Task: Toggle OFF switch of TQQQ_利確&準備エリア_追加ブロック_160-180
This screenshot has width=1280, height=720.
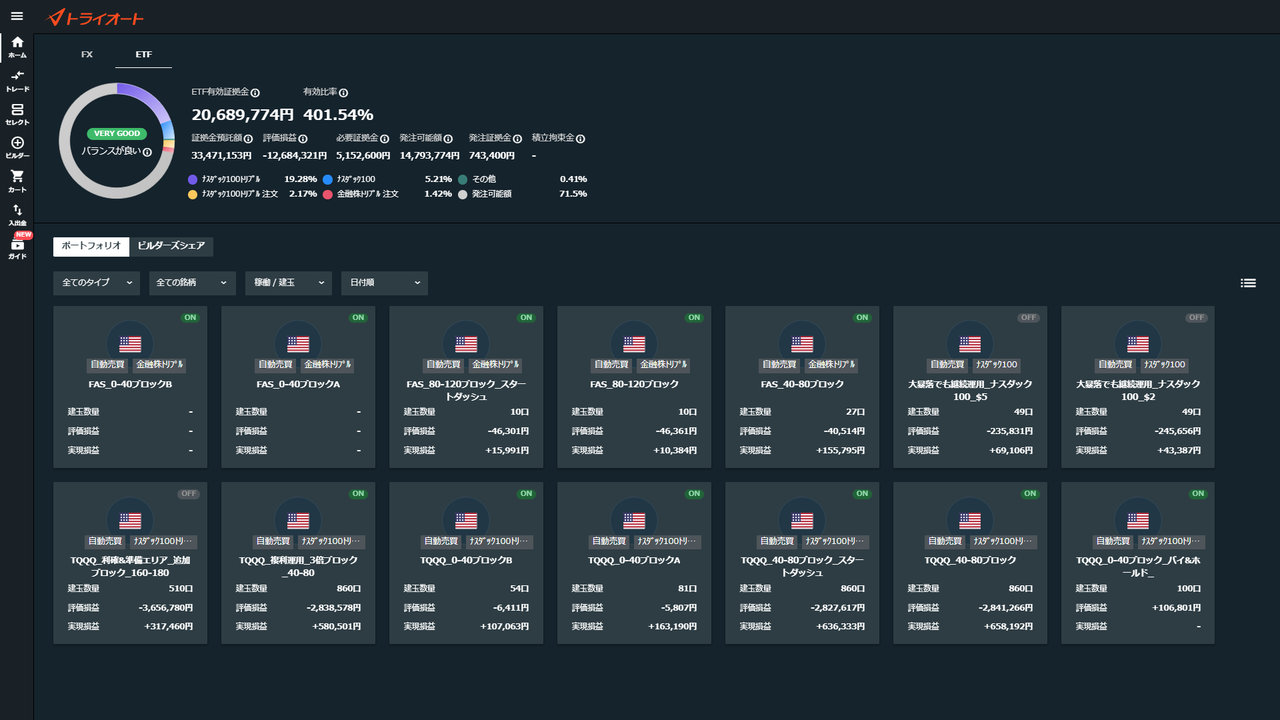Action: click(189, 494)
